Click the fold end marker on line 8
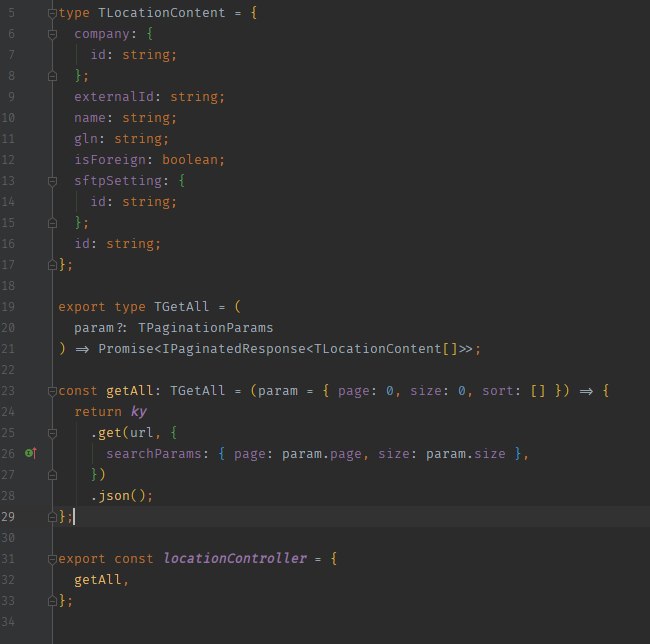650x644 pixels. (x=52, y=76)
